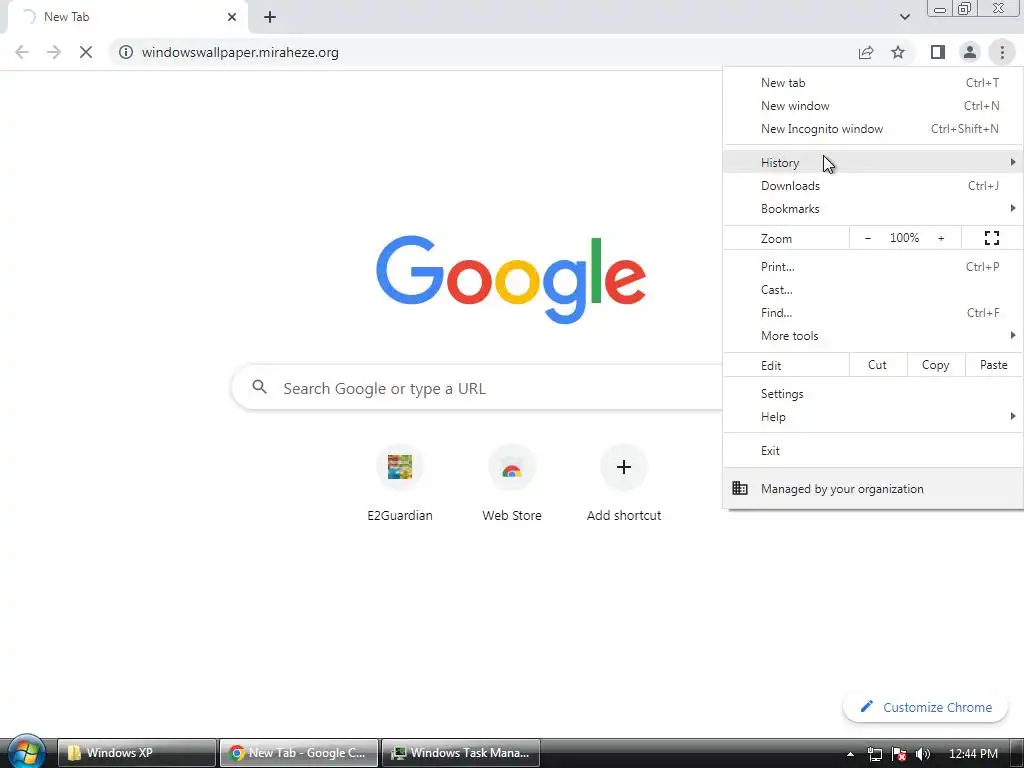The height and width of the screenshot is (768, 1024).
Task: Open the Web Store shortcut
Action: tap(512, 483)
